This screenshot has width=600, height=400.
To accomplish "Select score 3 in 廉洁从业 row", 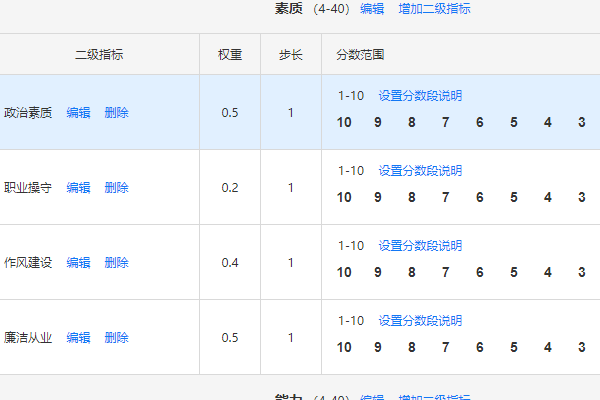I will click(x=582, y=348).
